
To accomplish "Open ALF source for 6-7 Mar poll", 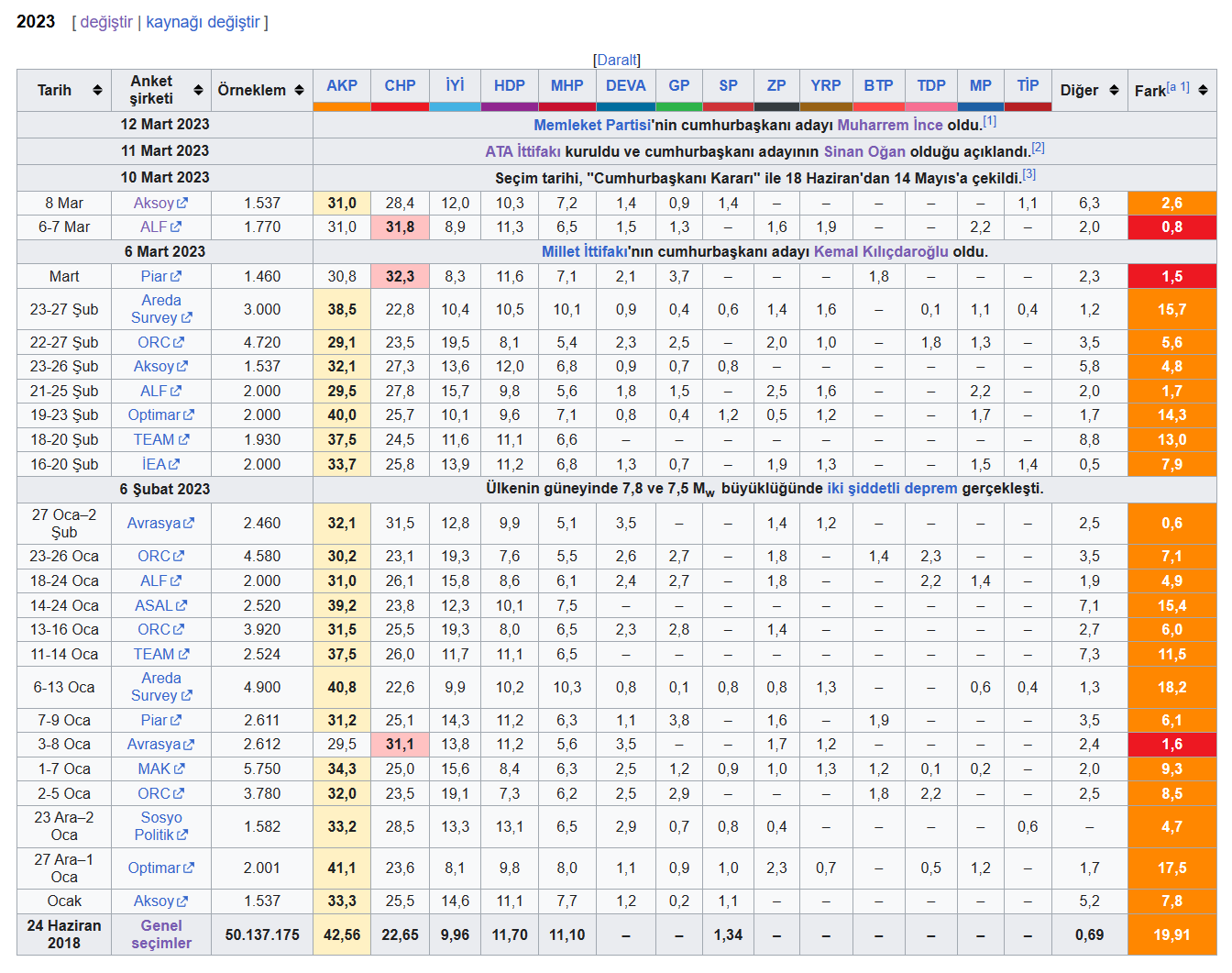I will coord(160,227).
